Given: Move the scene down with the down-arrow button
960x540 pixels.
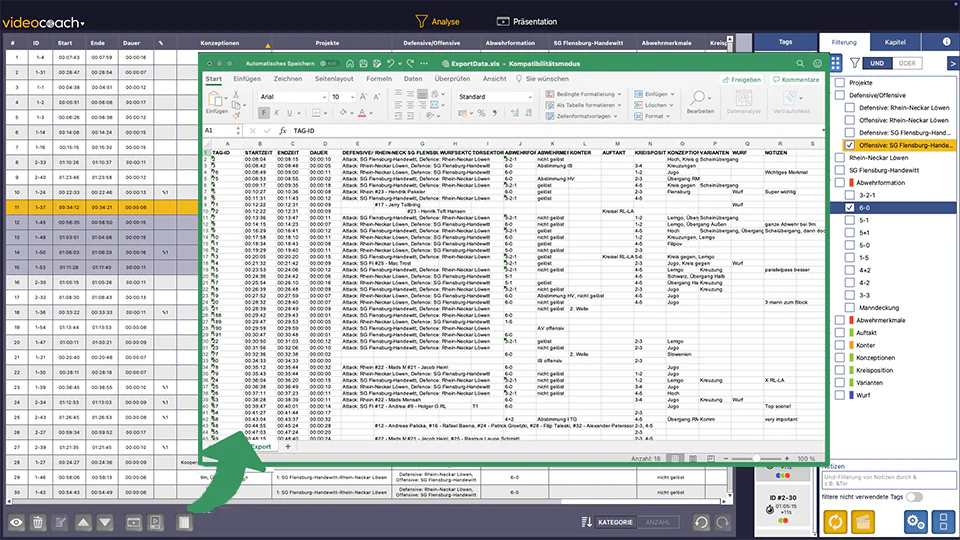Looking at the screenshot, I should 105,522.
